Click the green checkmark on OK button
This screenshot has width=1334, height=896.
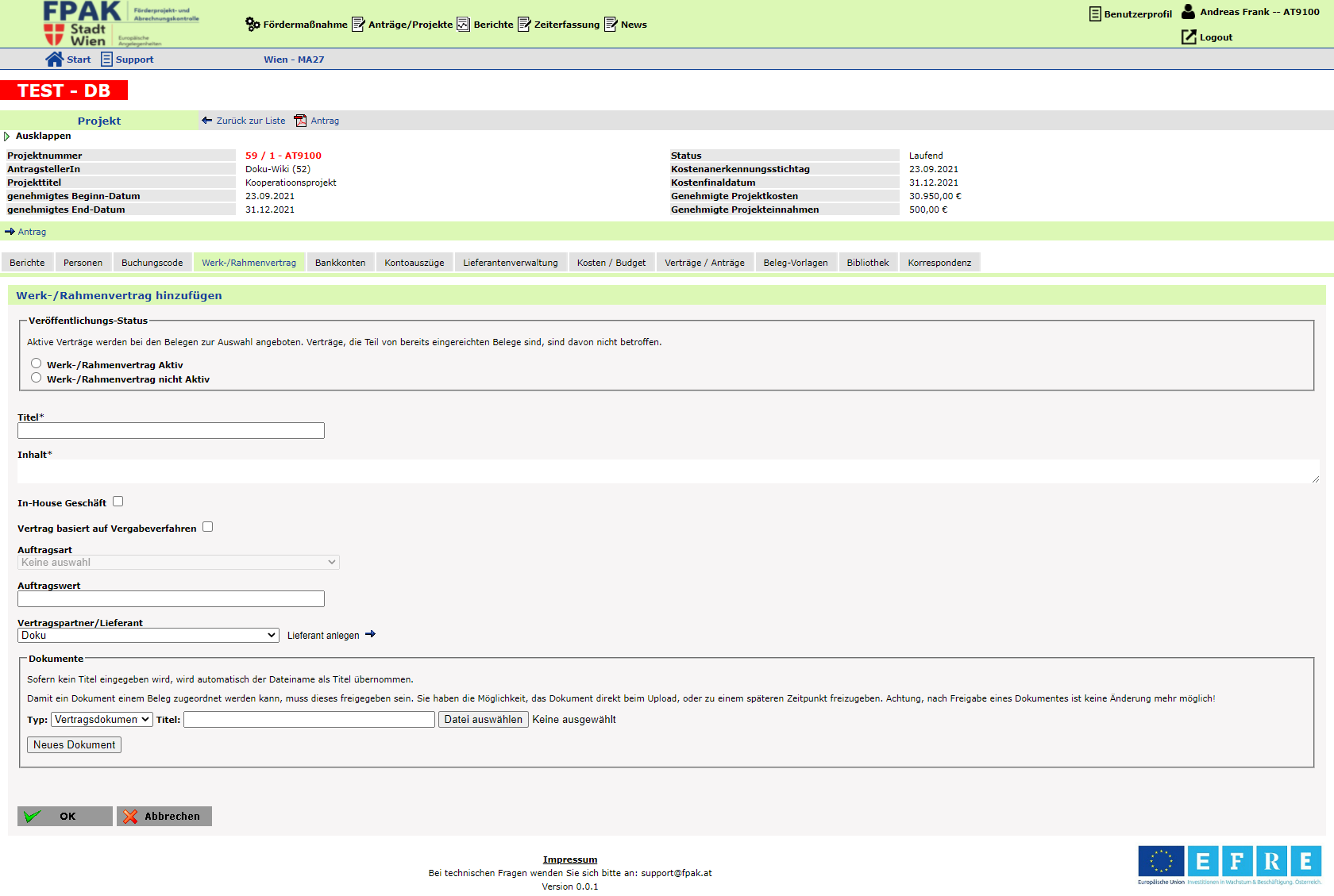pyautogui.click(x=33, y=816)
